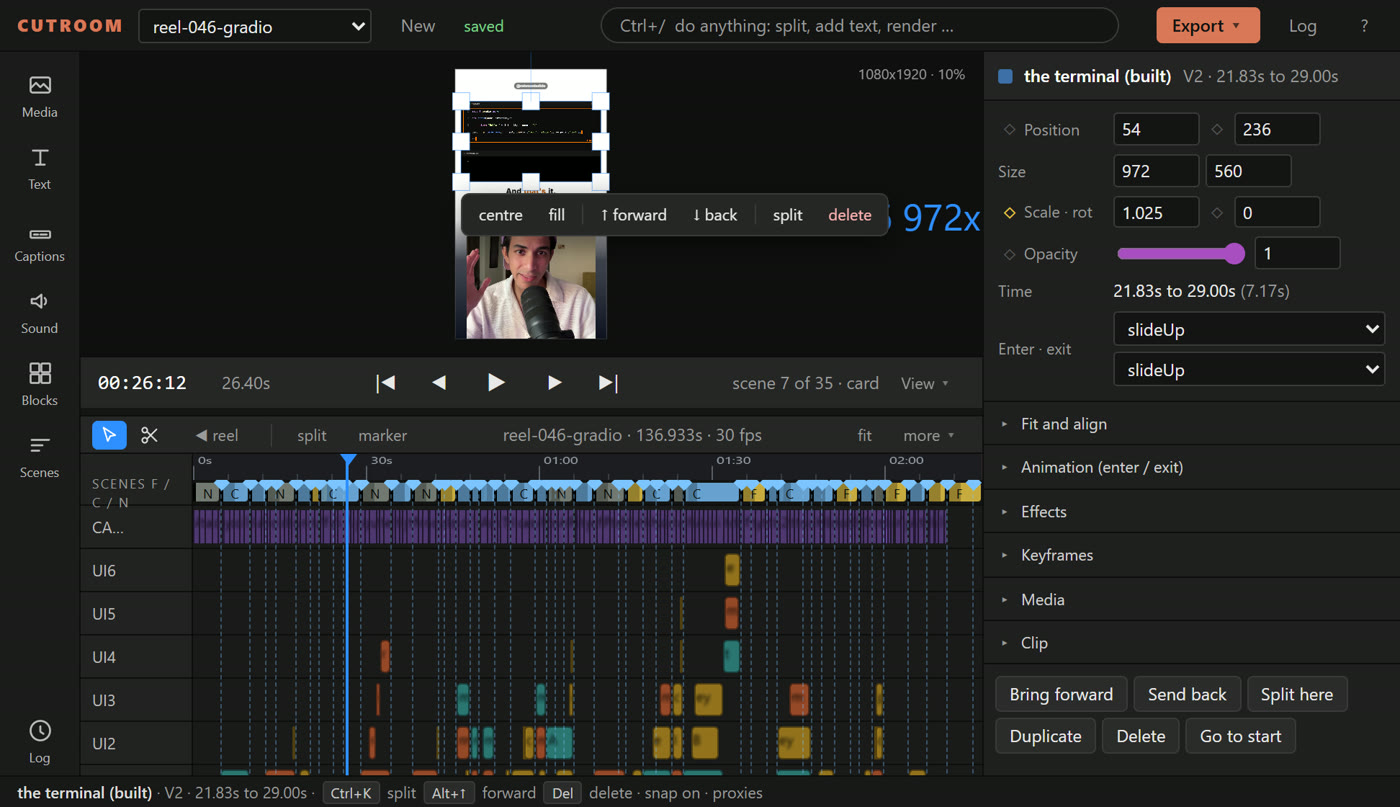Toggle the Scale · rot keyframe diamond
The image size is (1400, 807).
pyautogui.click(x=1009, y=212)
